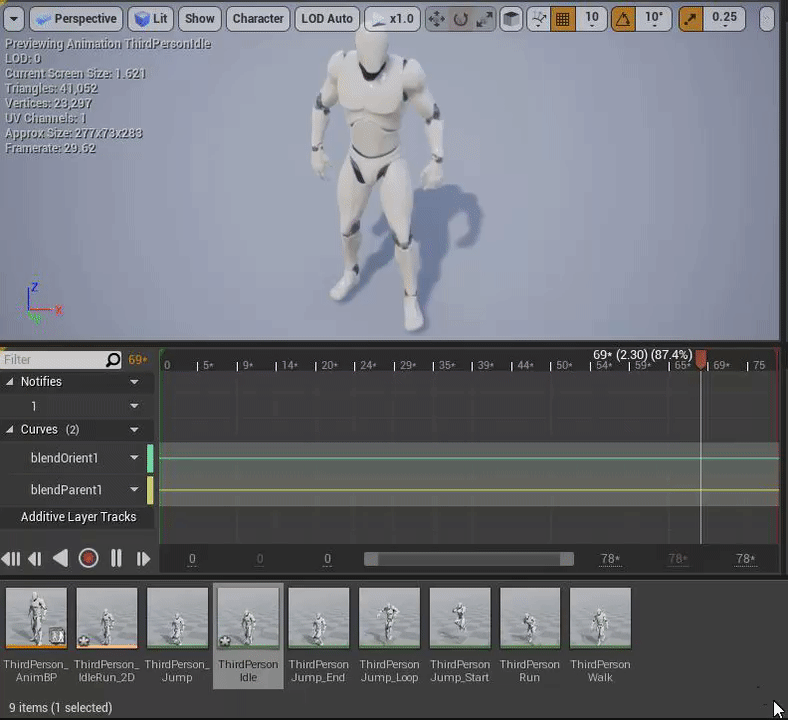The image size is (788, 720).
Task: Select the translate gizmo tool
Action: (436, 19)
